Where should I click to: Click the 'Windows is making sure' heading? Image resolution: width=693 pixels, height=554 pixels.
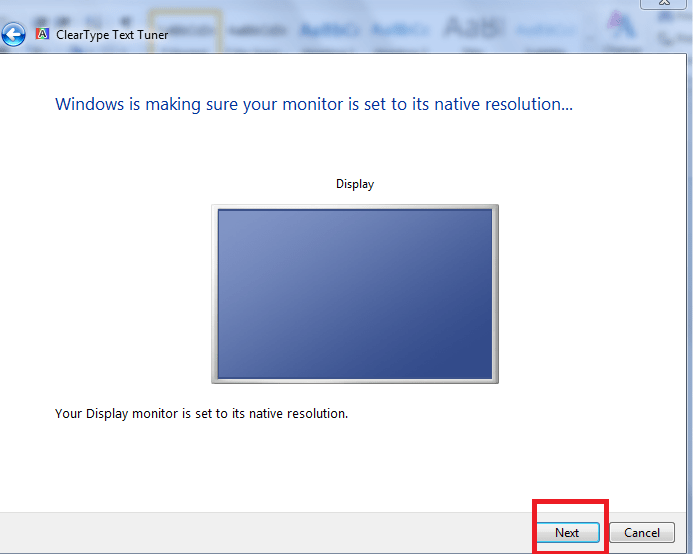click(314, 105)
